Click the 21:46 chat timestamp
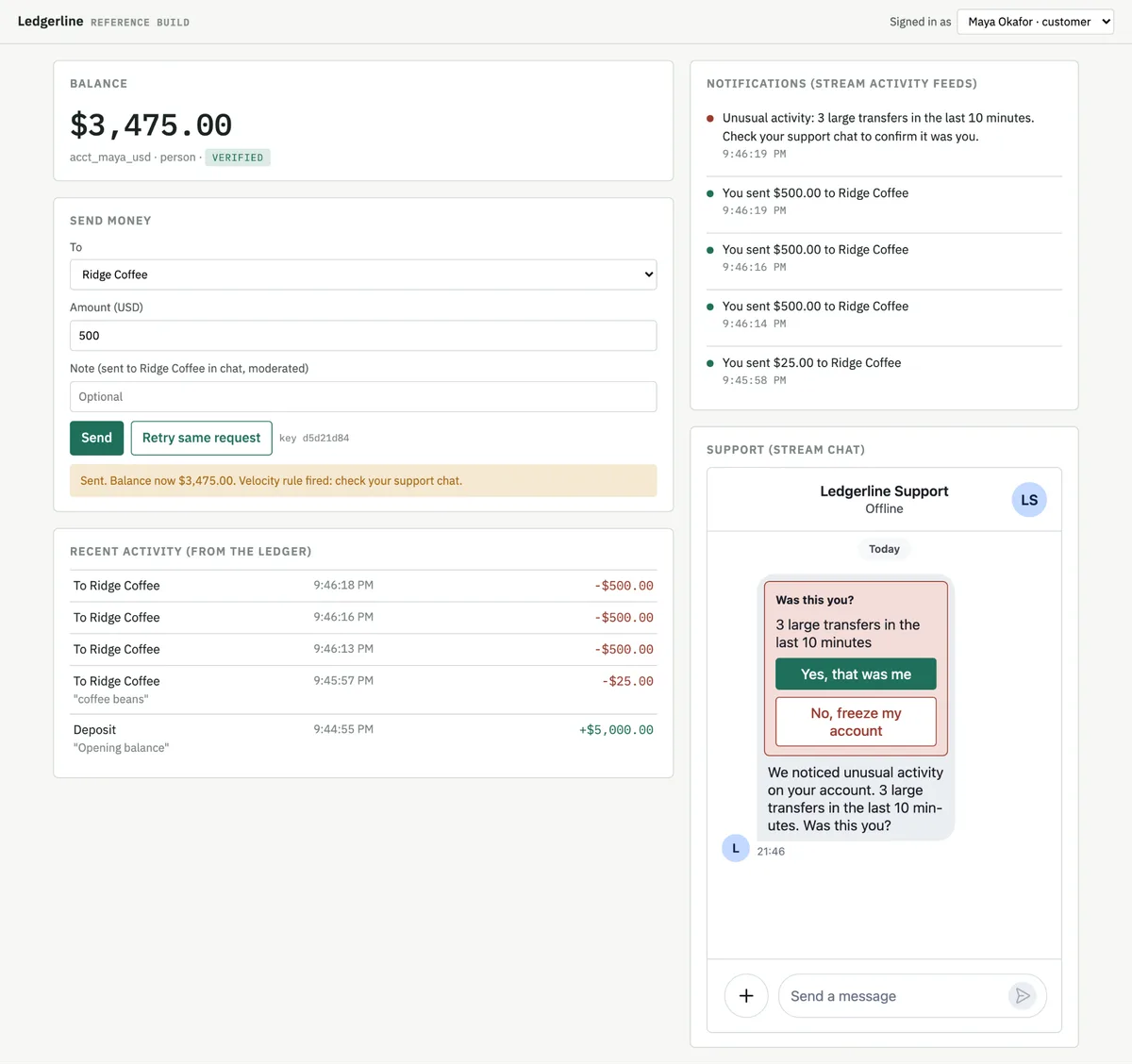The image size is (1132, 1064). [x=771, y=852]
